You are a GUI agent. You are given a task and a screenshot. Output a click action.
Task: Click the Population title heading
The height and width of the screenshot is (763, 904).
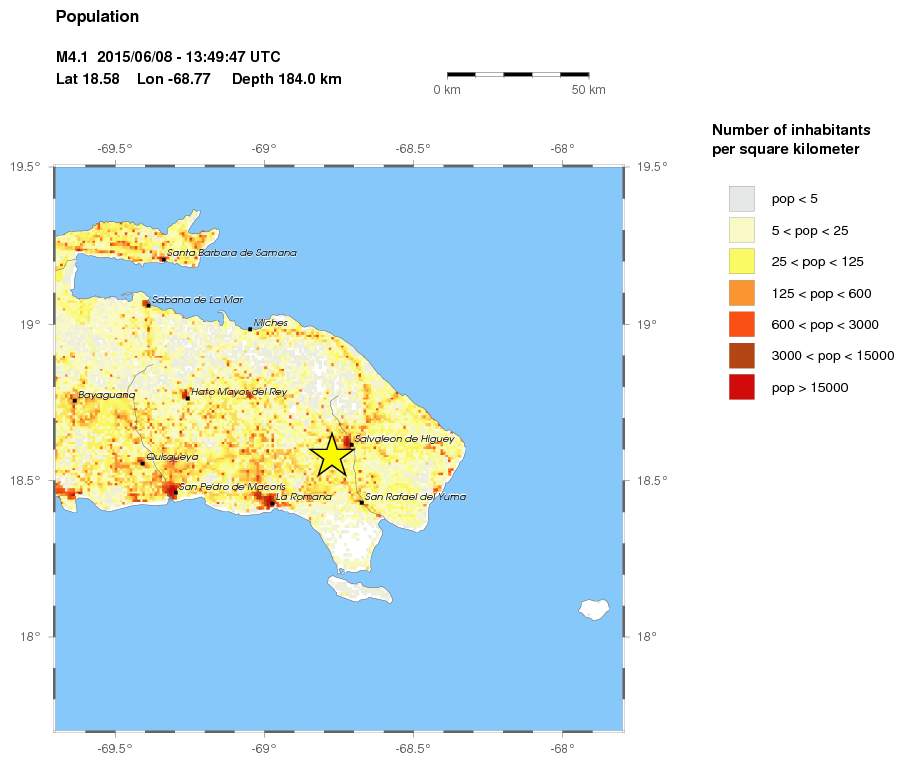97,16
